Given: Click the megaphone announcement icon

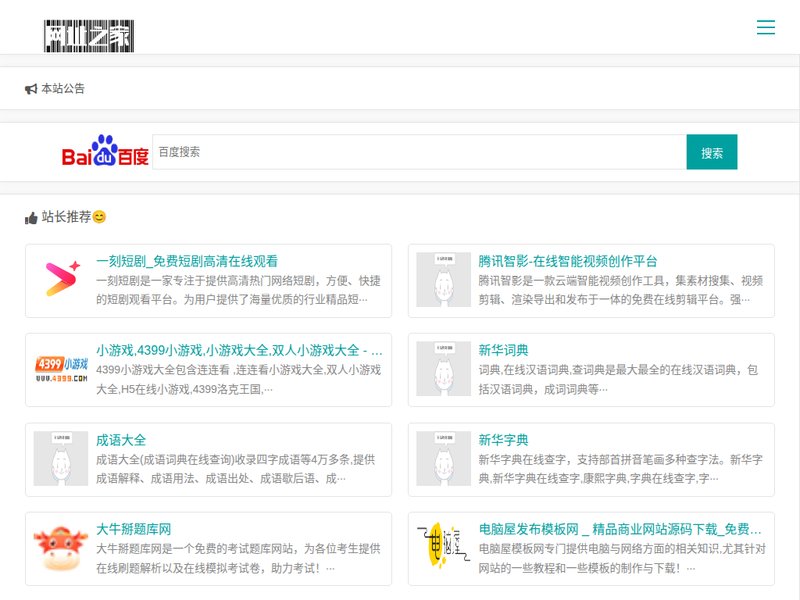Looking at the screenshot, I should (x=31, y=89).
